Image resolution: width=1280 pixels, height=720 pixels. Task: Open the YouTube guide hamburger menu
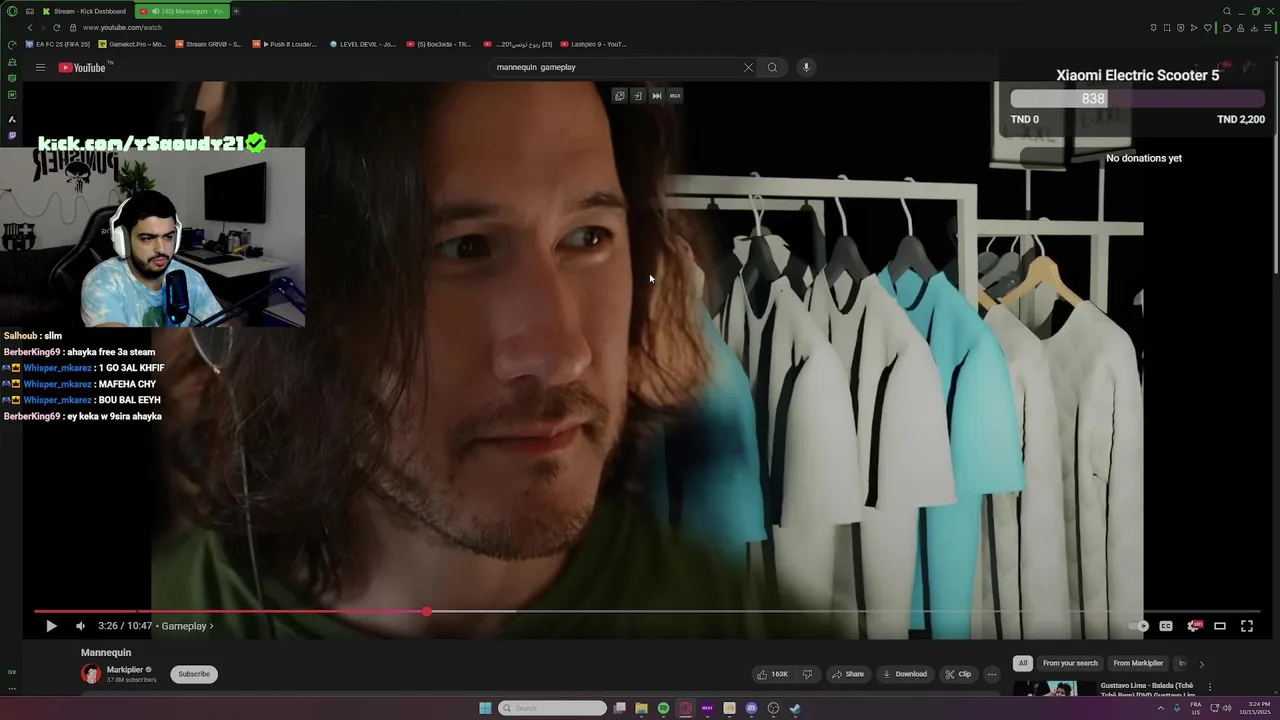click(x=40, y=67)
